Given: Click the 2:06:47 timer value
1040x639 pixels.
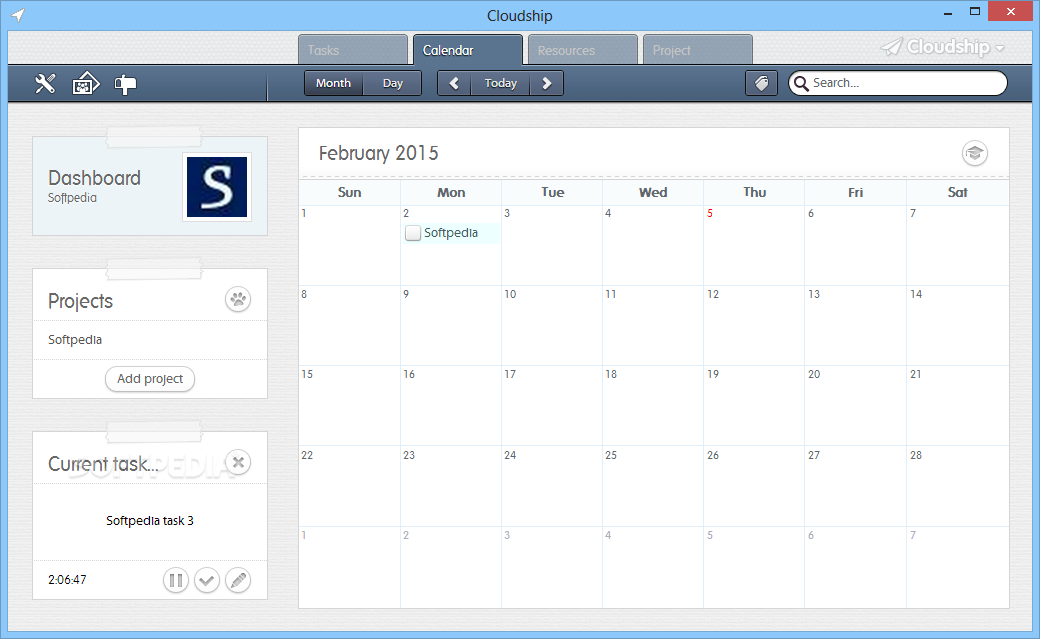Looking at the screenshot, I should click(x=67, y=580).
